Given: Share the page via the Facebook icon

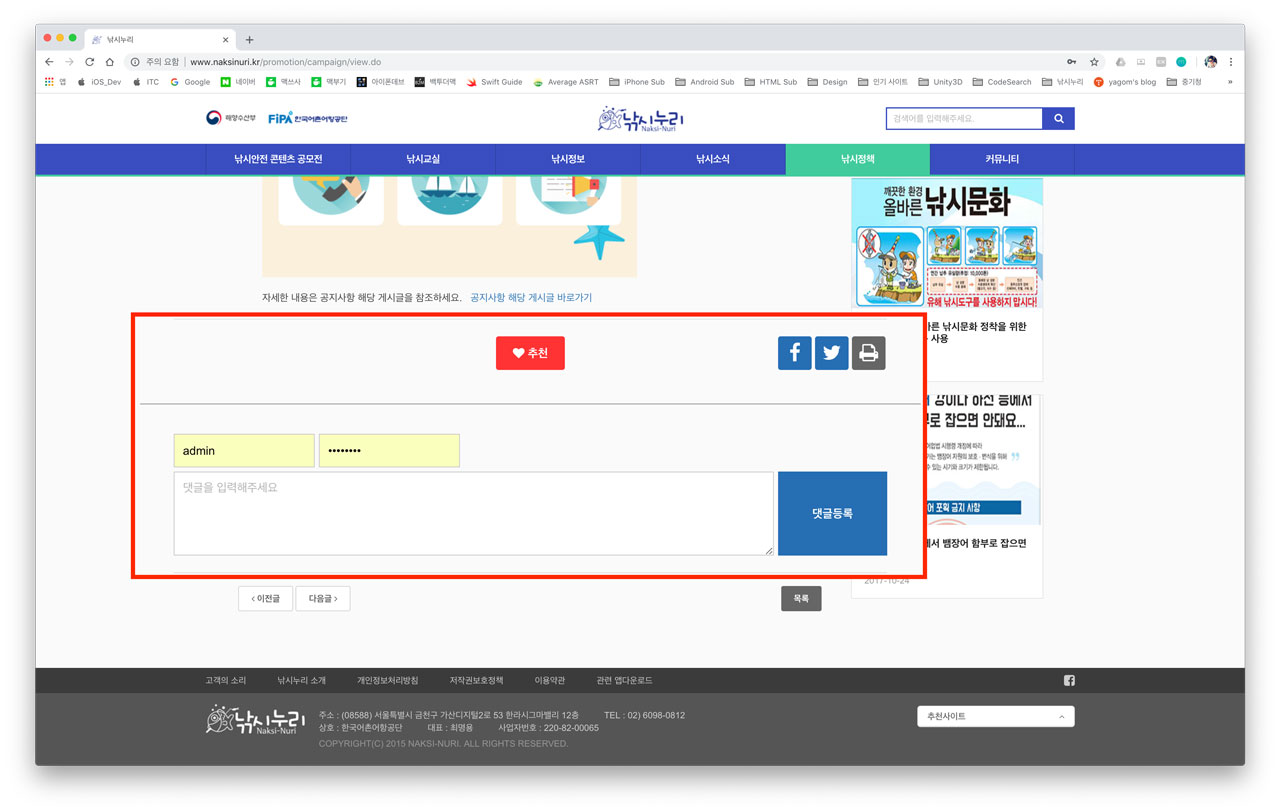Looking at the screenshot, I should tap(794, 352).
